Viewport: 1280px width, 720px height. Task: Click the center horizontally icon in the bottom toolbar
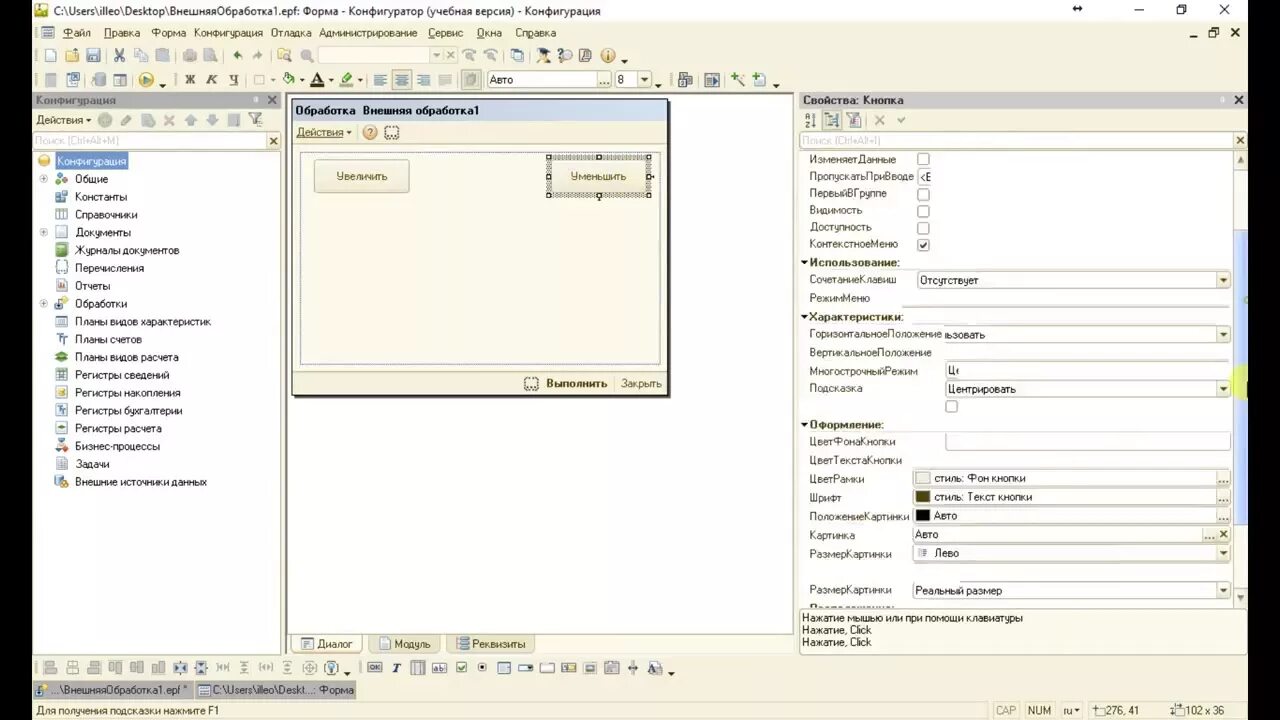click(x=180, y=668)
